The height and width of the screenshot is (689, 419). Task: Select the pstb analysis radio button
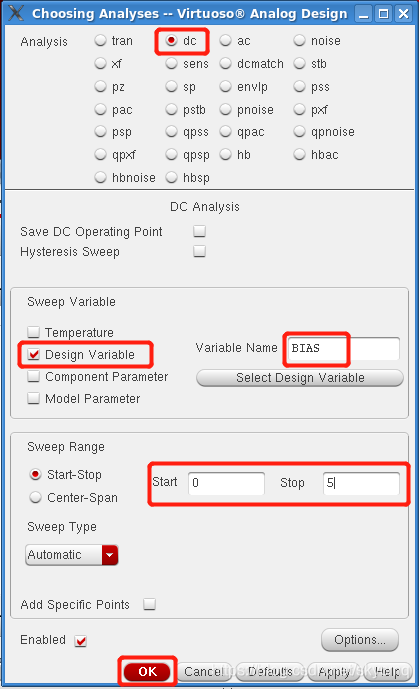click(171, 109)
